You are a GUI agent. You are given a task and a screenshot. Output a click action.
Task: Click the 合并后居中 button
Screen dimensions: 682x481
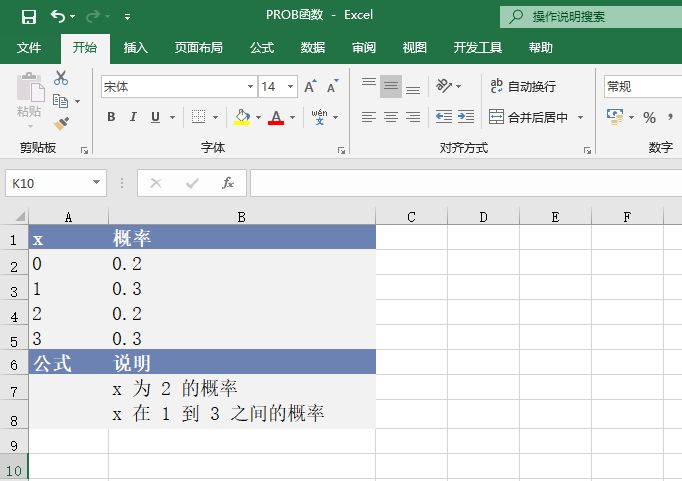[x=529, y=117]
